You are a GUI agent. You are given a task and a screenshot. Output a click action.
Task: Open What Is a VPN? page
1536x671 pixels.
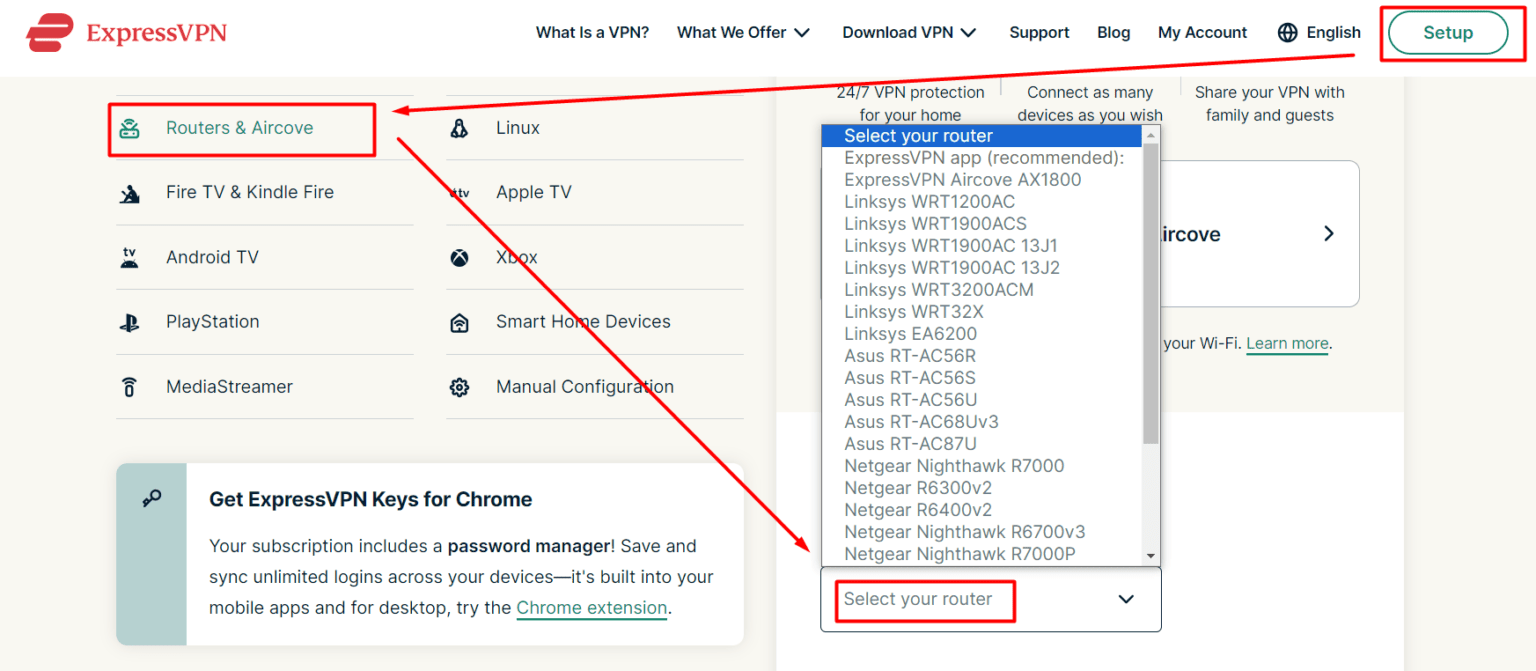click(592, 32)
